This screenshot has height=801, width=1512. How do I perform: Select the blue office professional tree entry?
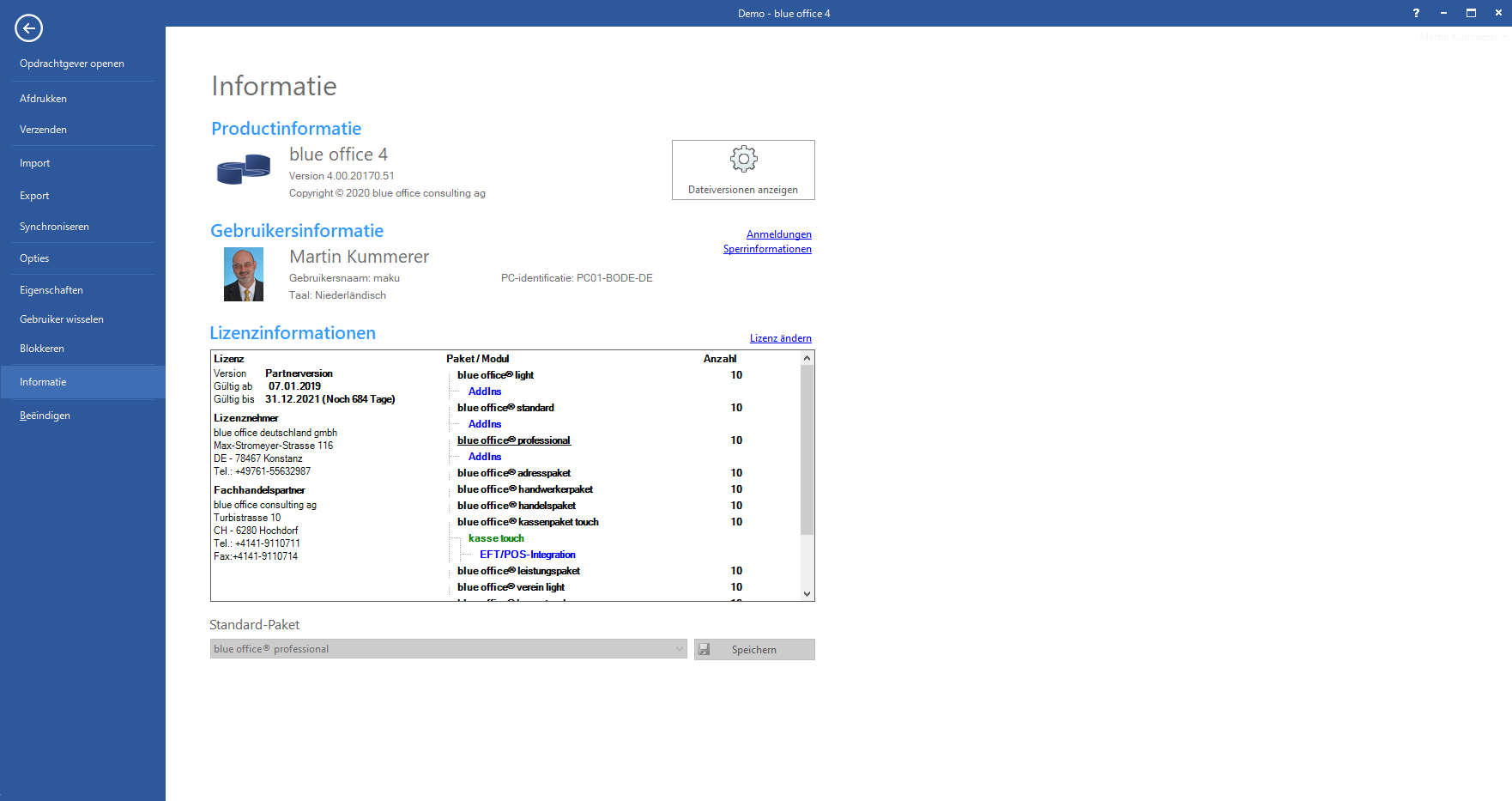(x=513, y=440)
